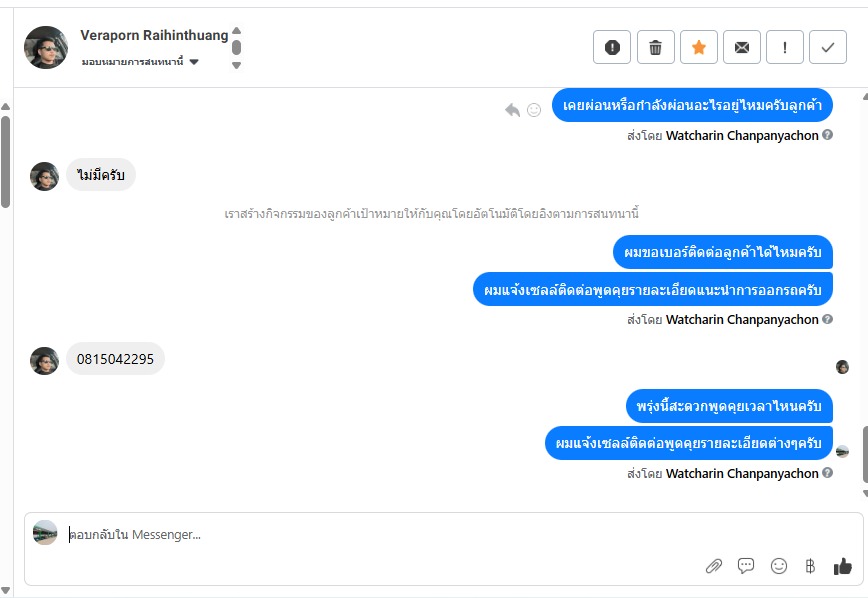Open emoji reaction smiley beside top message
The width and height of the screenshot is (868, 598).
[x=534, y=109]
